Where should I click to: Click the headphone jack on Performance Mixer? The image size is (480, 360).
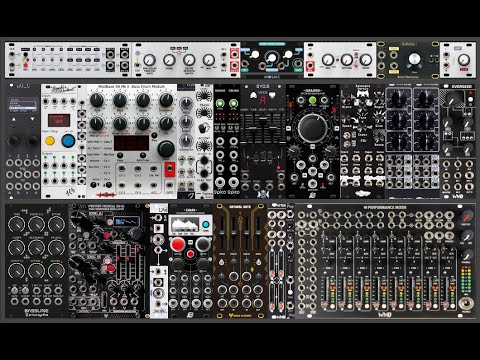click(466, 304)
